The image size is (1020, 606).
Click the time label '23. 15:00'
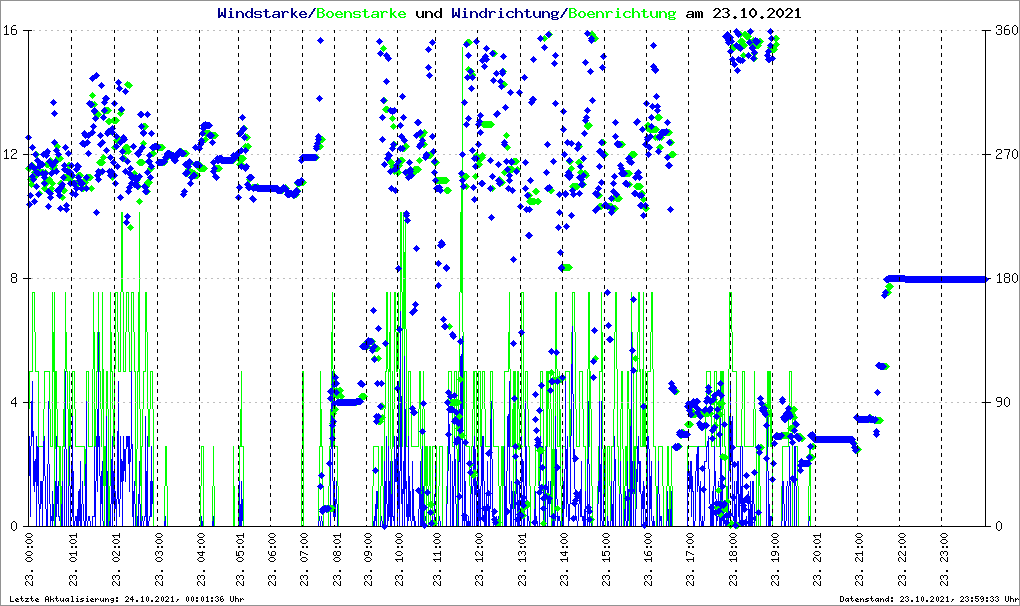tap(606, 559)
